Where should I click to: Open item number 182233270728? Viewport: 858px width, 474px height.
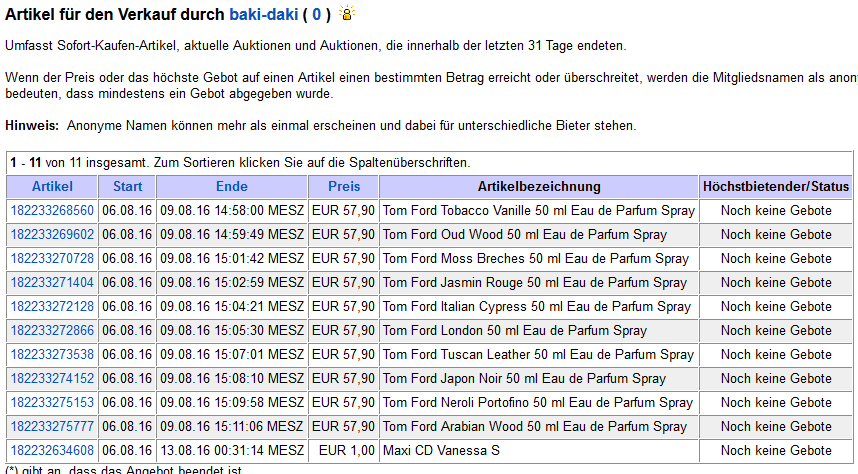coord(53,259)
